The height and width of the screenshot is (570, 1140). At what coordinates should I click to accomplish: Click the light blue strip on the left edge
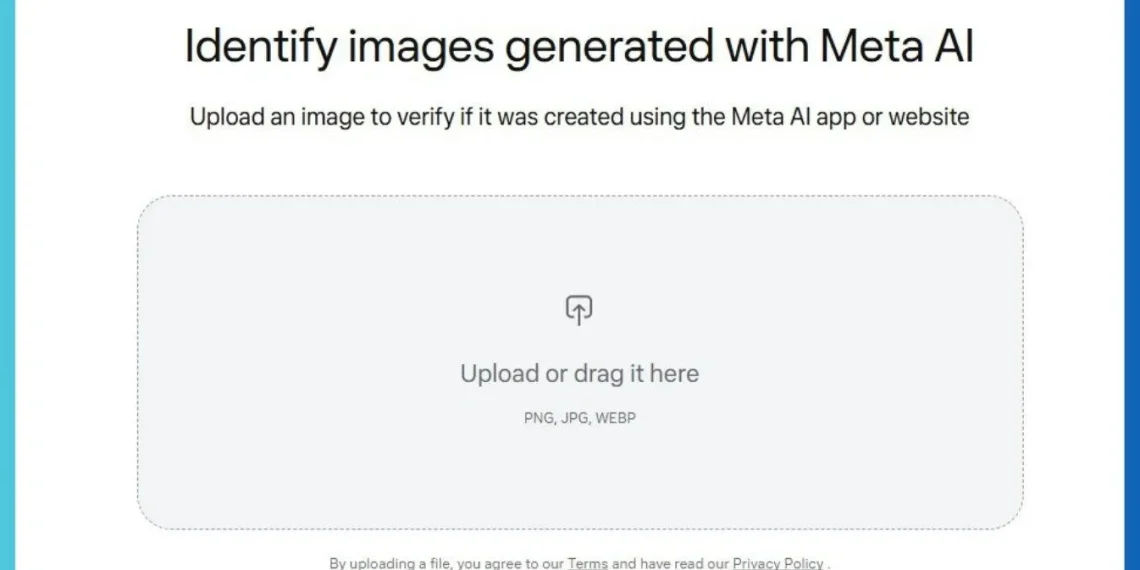[7, 285]
